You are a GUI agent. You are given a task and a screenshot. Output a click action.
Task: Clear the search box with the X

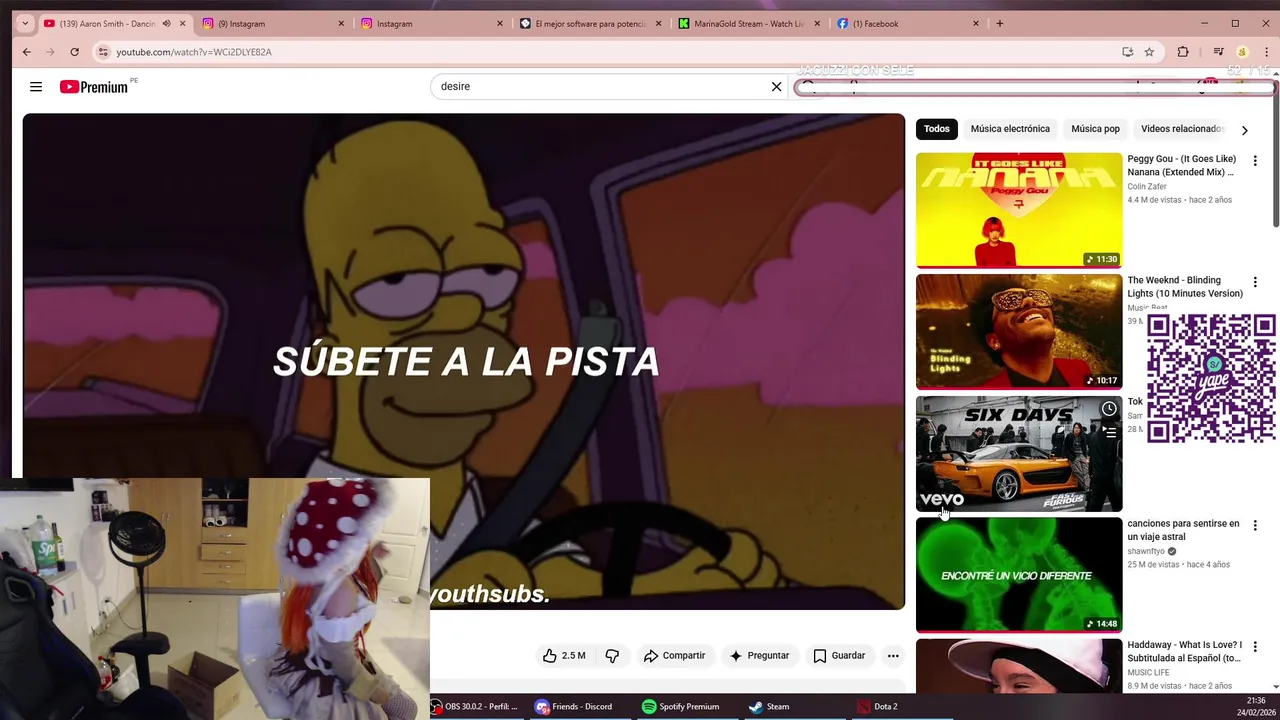point(776,87)
